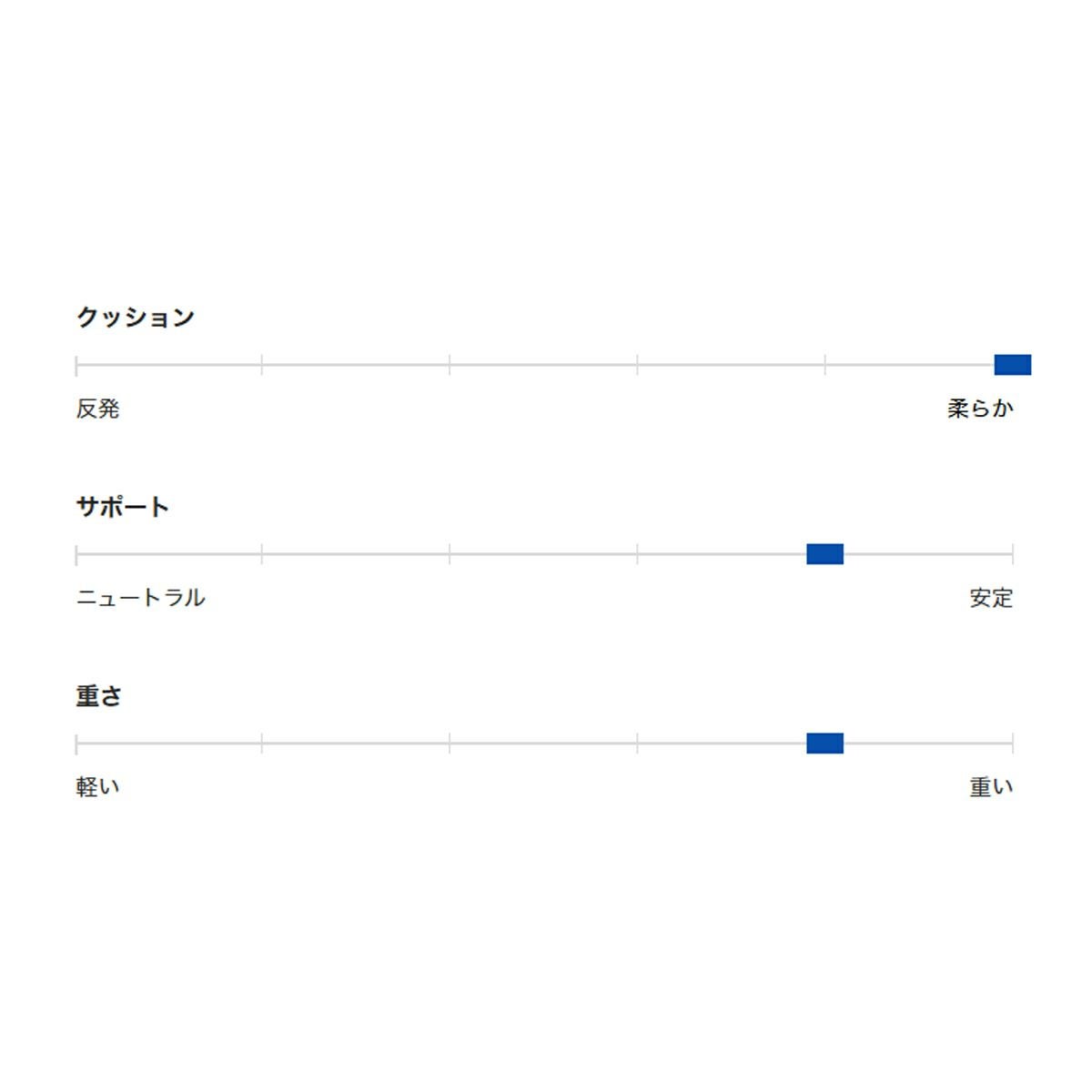The width and height of the screenshot is (1092, 1092).
Task: Click the leftmost tick of the クッション slider
Action: 76,366
